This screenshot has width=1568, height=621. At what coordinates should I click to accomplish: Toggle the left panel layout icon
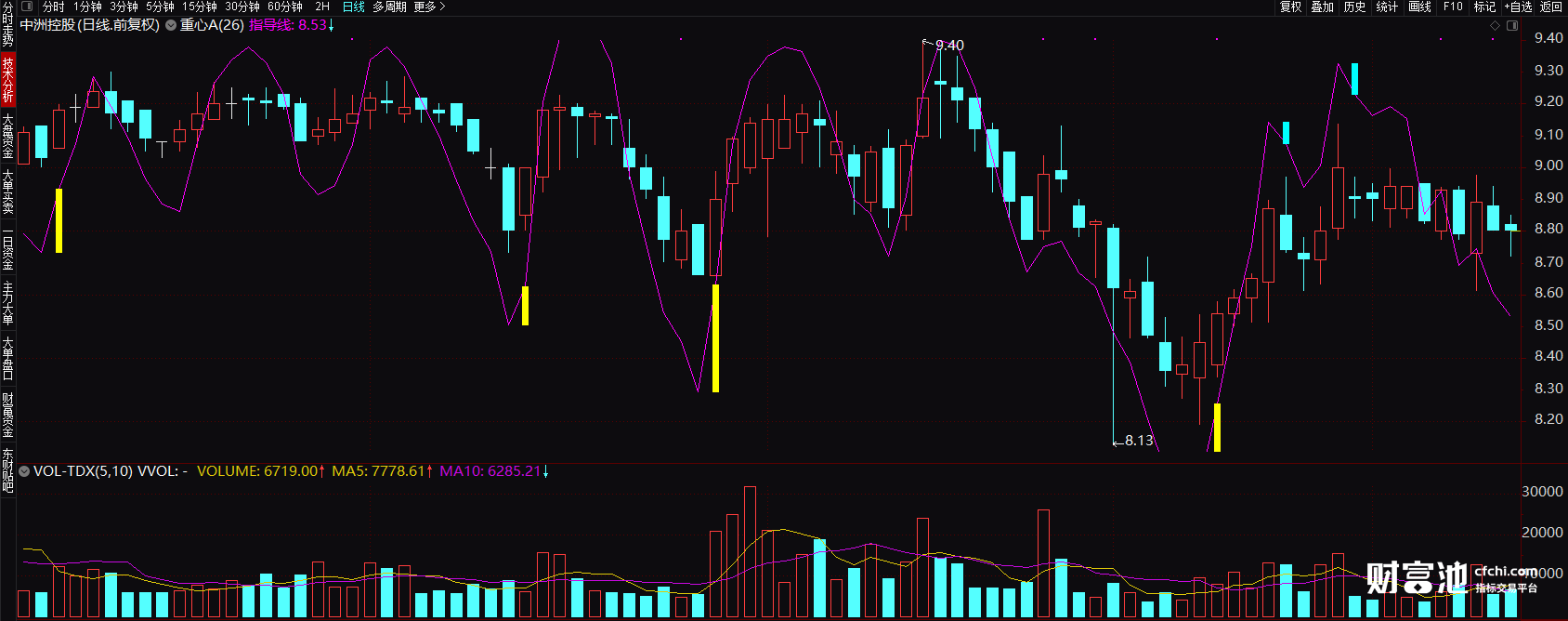(x=27, y=7)
